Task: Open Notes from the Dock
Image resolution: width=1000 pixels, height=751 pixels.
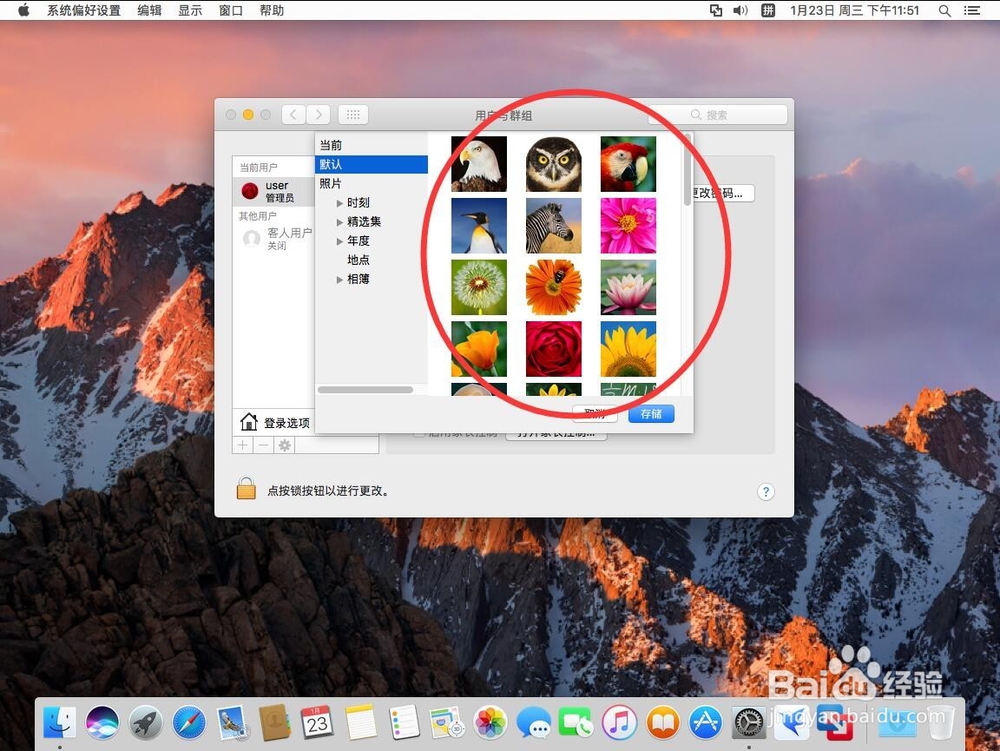Action: 361,722
